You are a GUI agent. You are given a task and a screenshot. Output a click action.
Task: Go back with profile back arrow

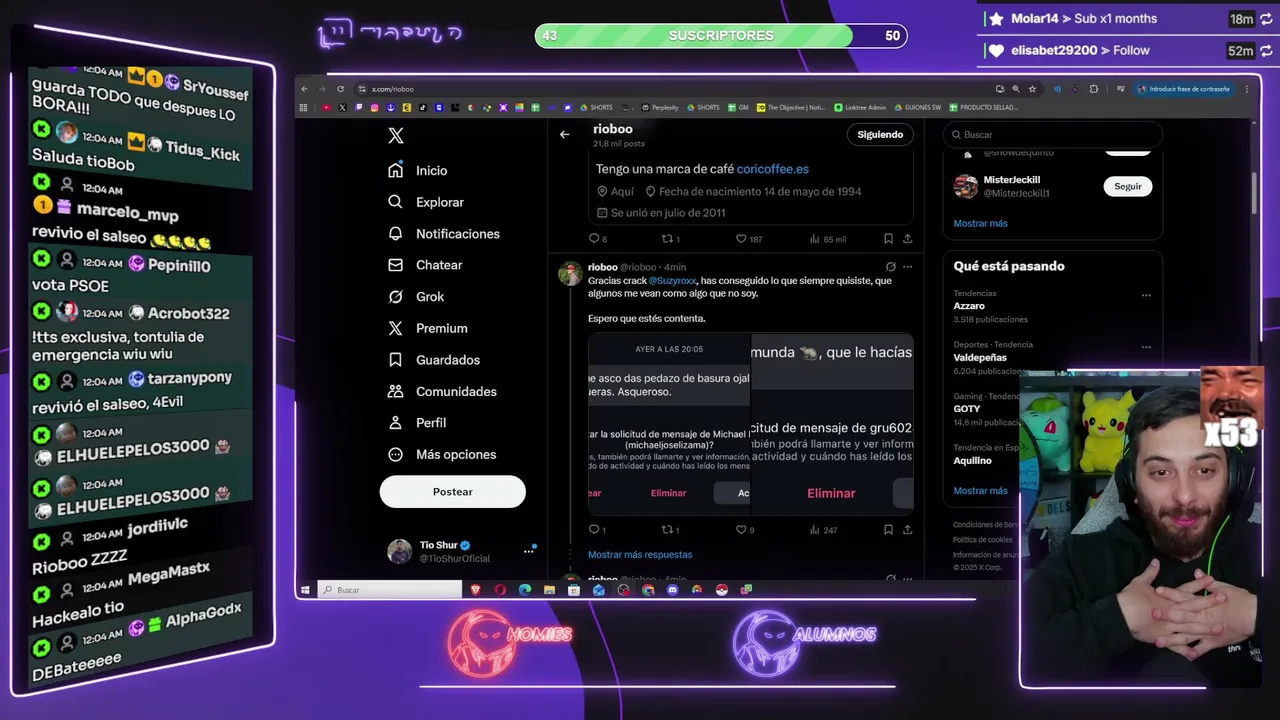[x=565, y=134]
